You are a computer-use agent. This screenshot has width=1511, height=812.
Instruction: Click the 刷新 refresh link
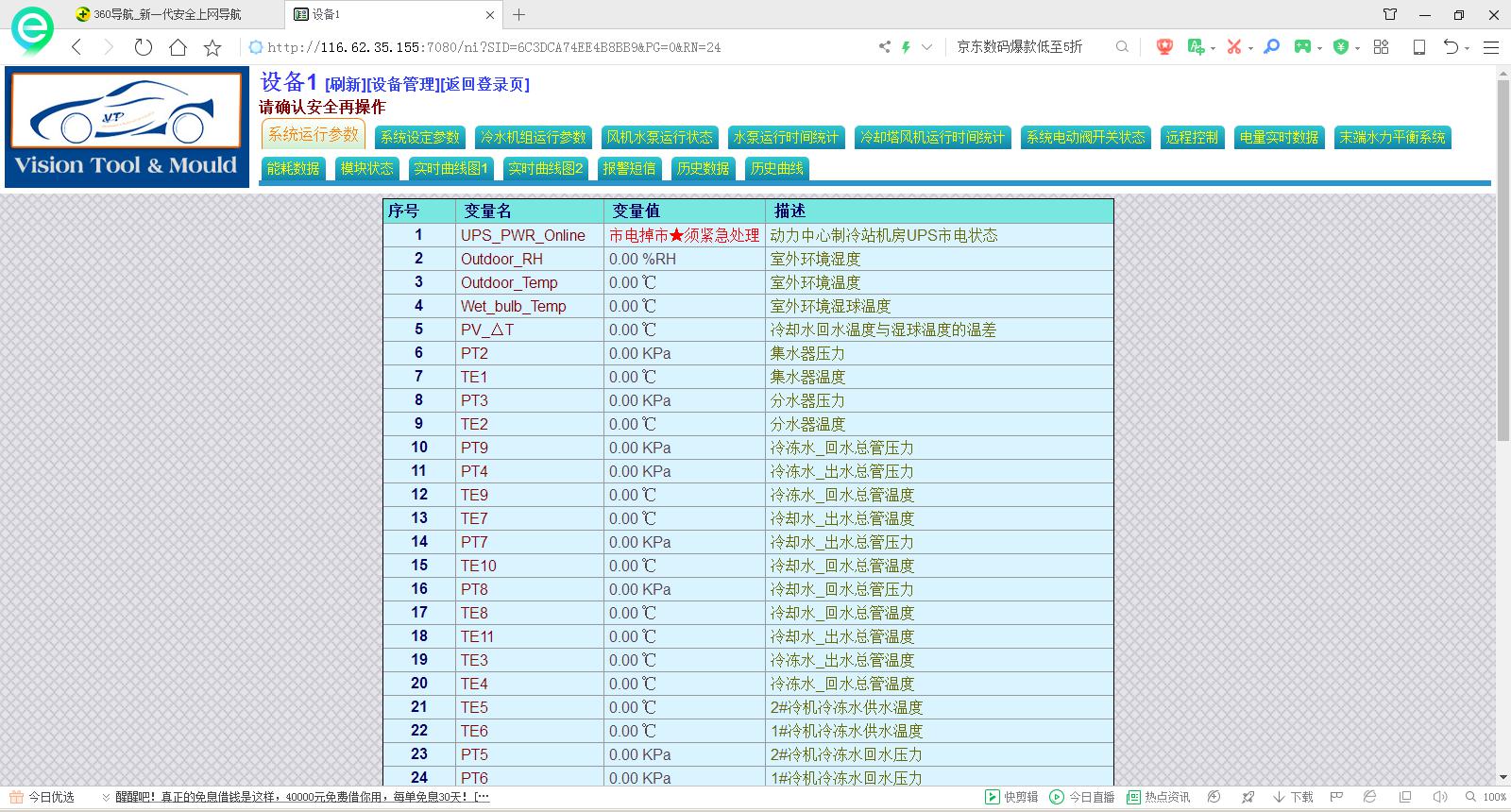345,85
